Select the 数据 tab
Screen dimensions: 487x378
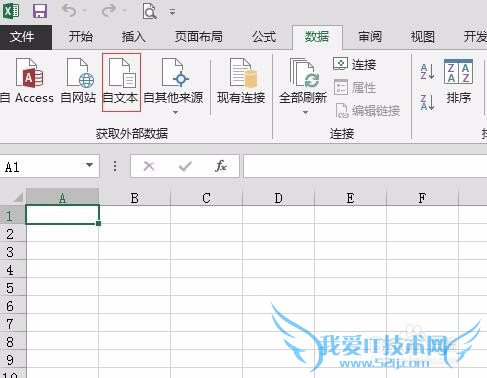click(x=317, y=37)
